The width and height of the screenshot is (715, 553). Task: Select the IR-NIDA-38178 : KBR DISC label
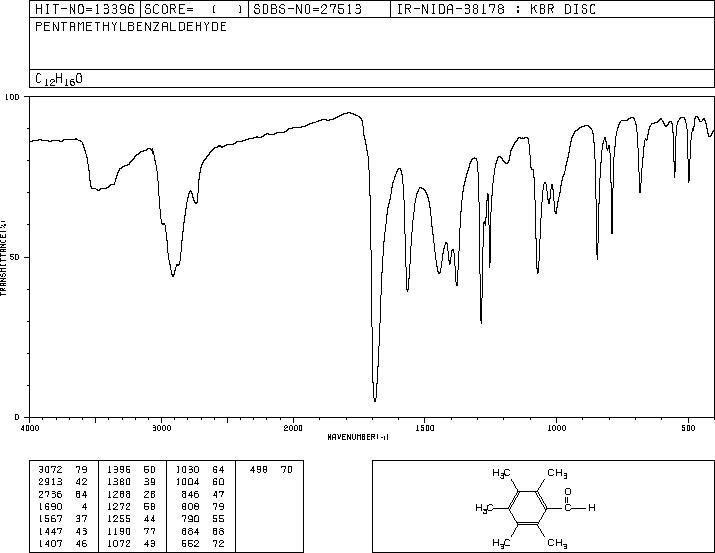click(x=496, y=9)
